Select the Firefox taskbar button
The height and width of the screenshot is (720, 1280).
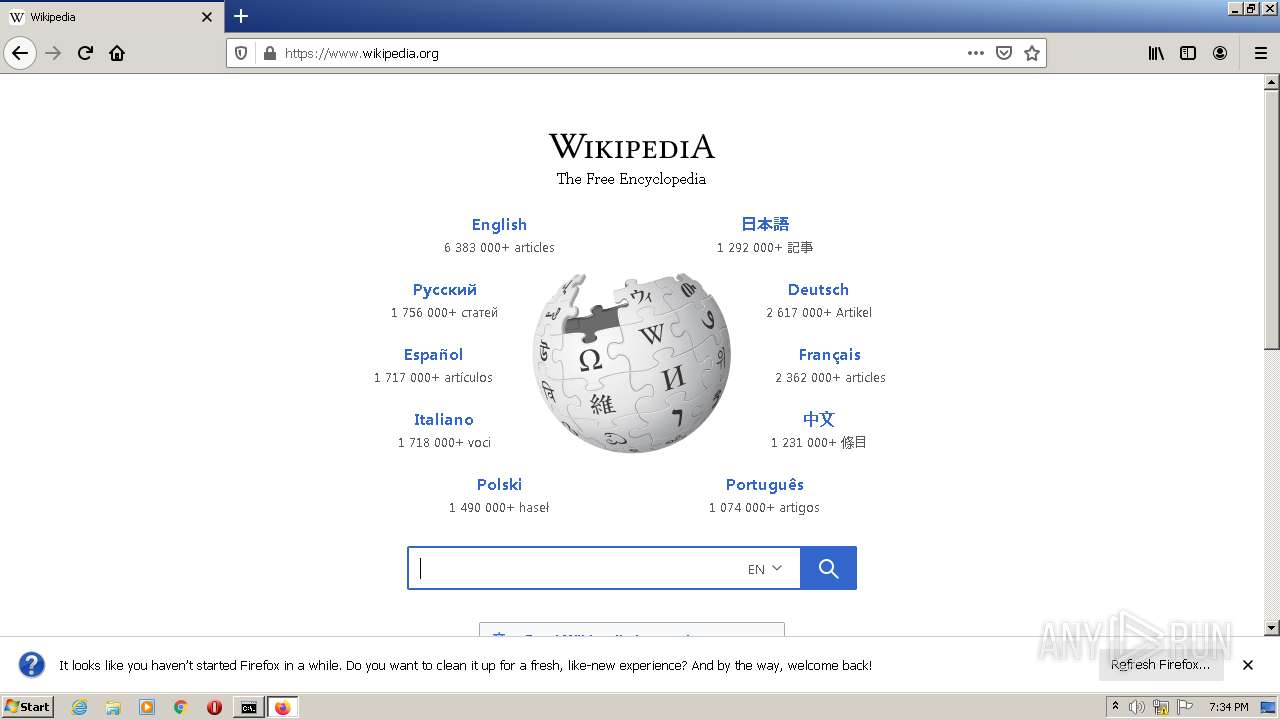click(282, 707)
